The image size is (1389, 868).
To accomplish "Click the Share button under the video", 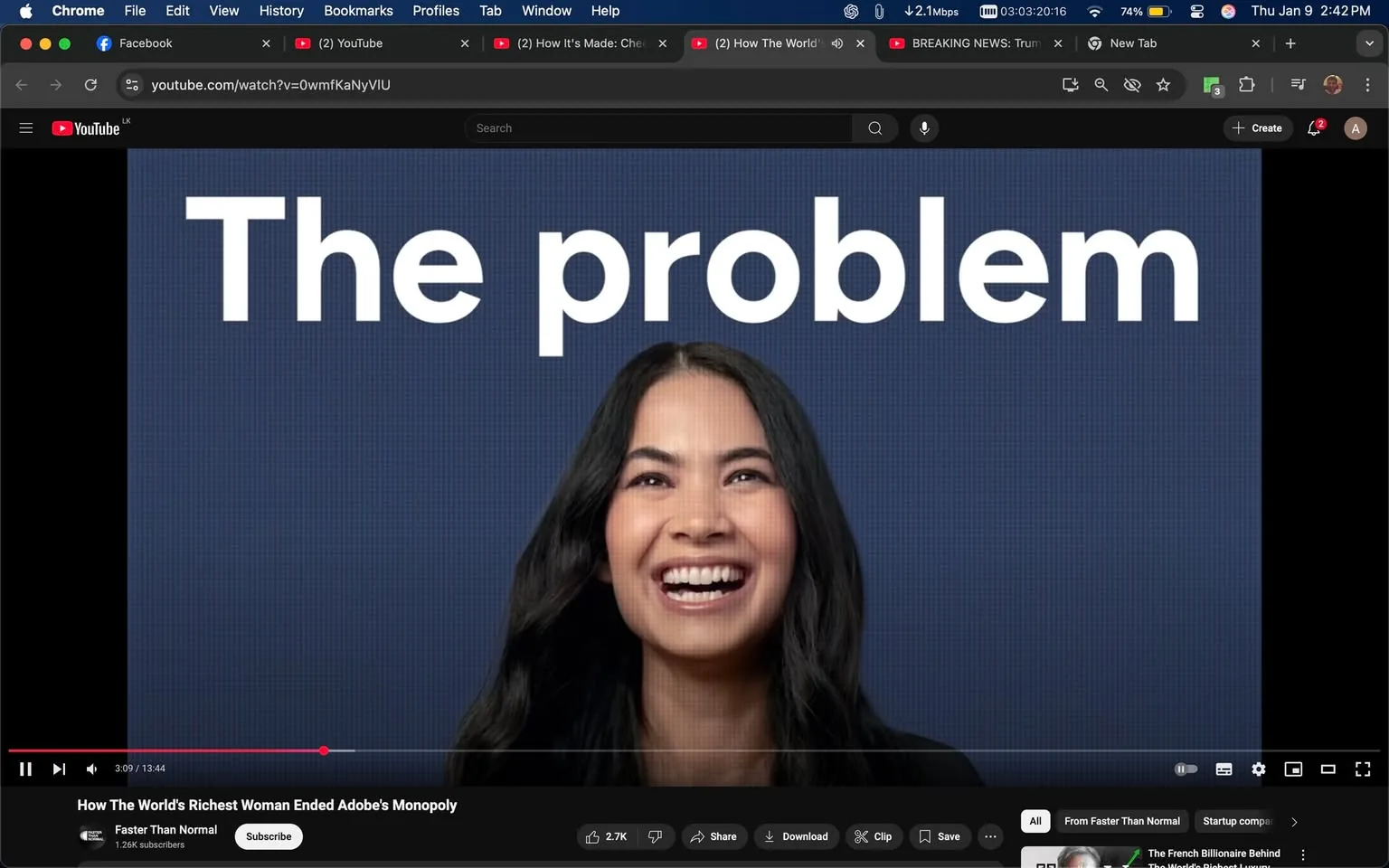I will click(x=713, y=836).
